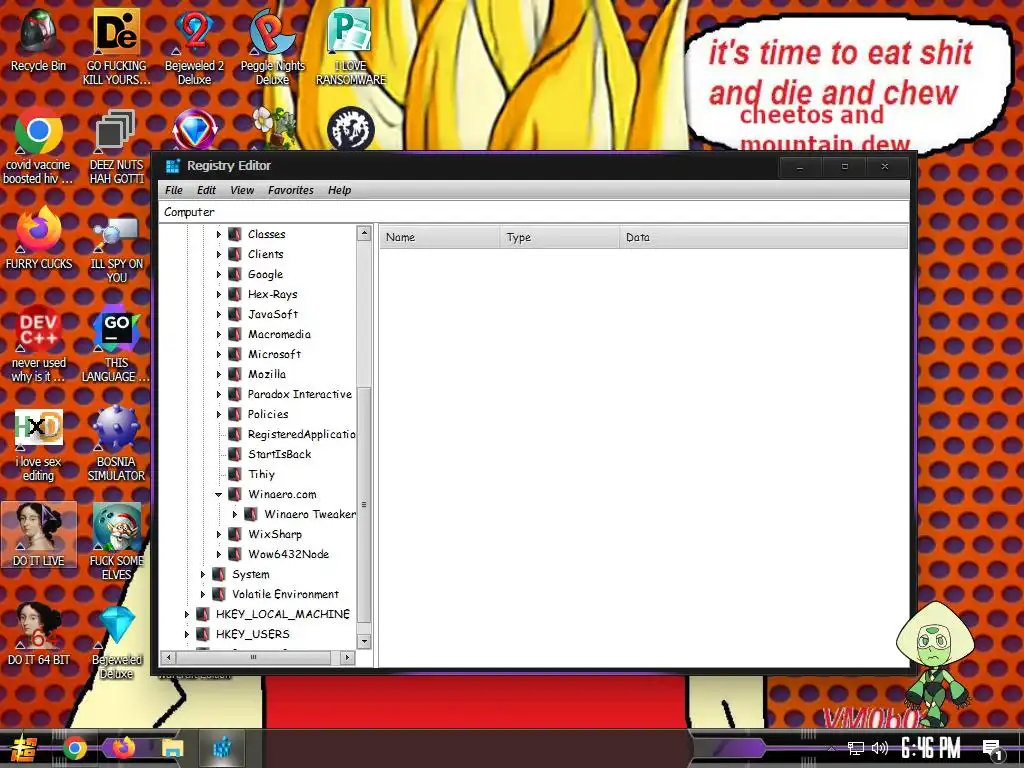Open the Edit menu in Registry Editor

pos(206,190)
